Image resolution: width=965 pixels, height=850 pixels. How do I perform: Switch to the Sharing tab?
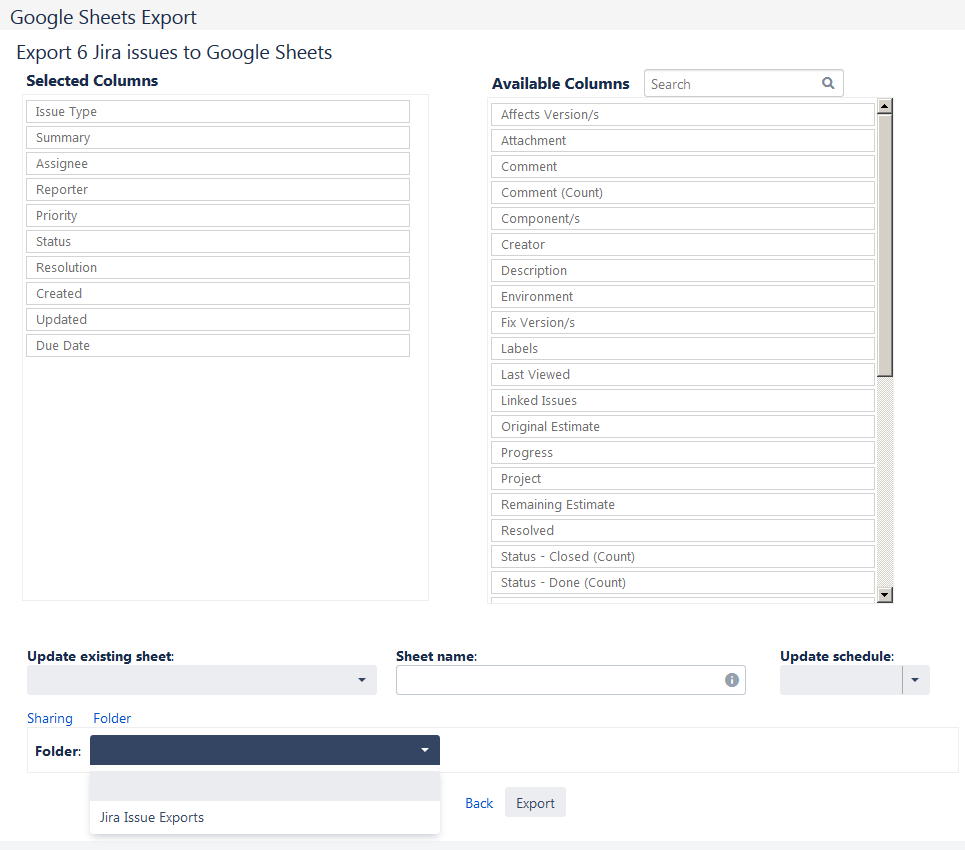[50, 718]
